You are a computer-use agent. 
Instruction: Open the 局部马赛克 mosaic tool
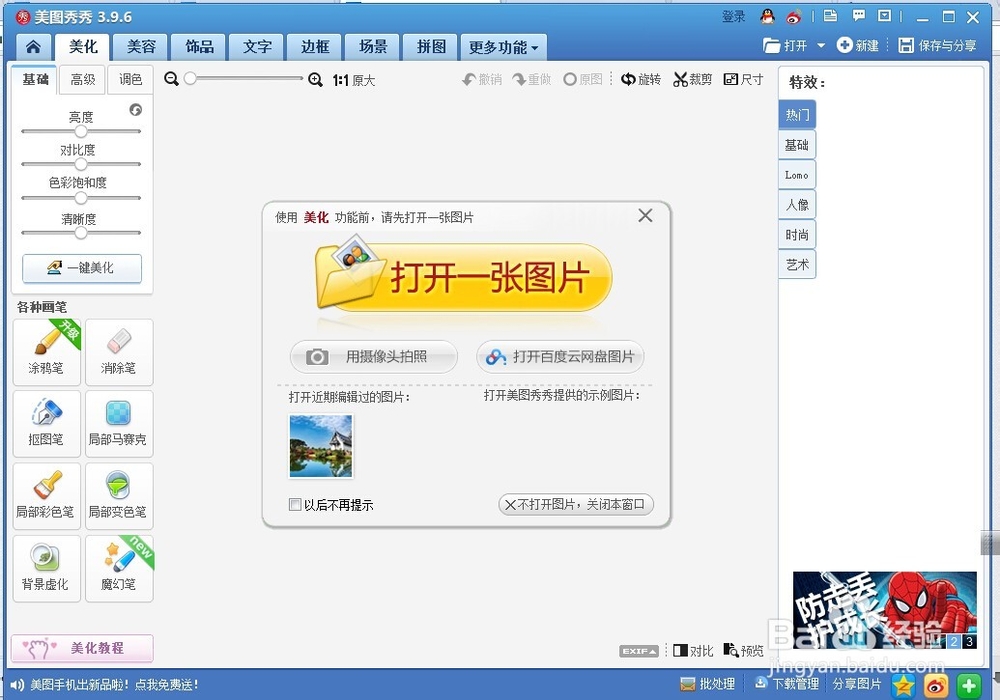[119, 424]
